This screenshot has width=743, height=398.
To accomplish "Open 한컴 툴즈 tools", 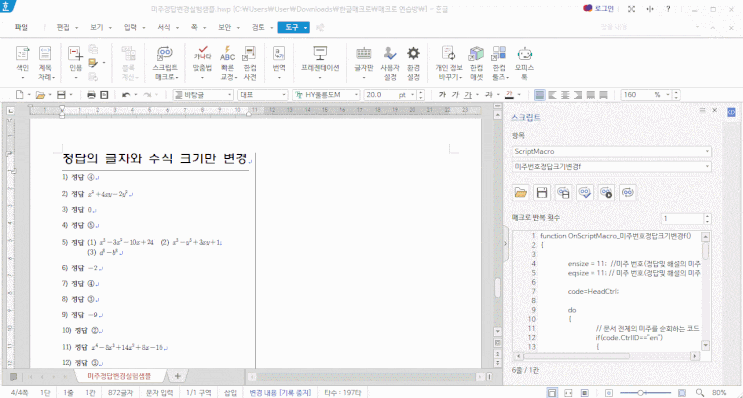I will point(499,63).
